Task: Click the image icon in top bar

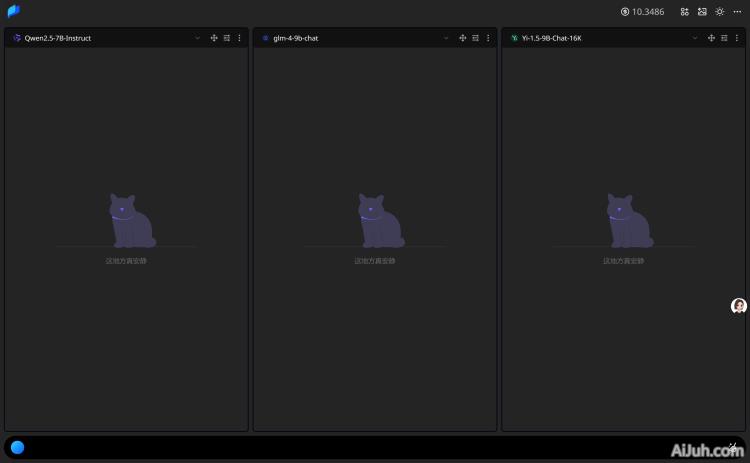Action: coord(702,12)
